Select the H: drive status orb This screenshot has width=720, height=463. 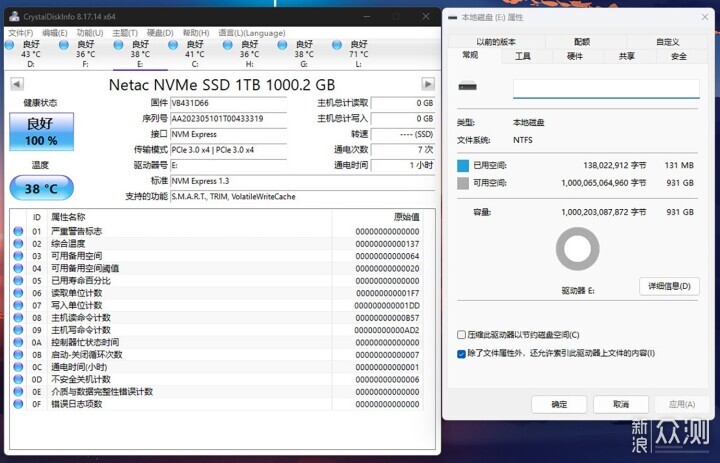(x=228, y=45)
